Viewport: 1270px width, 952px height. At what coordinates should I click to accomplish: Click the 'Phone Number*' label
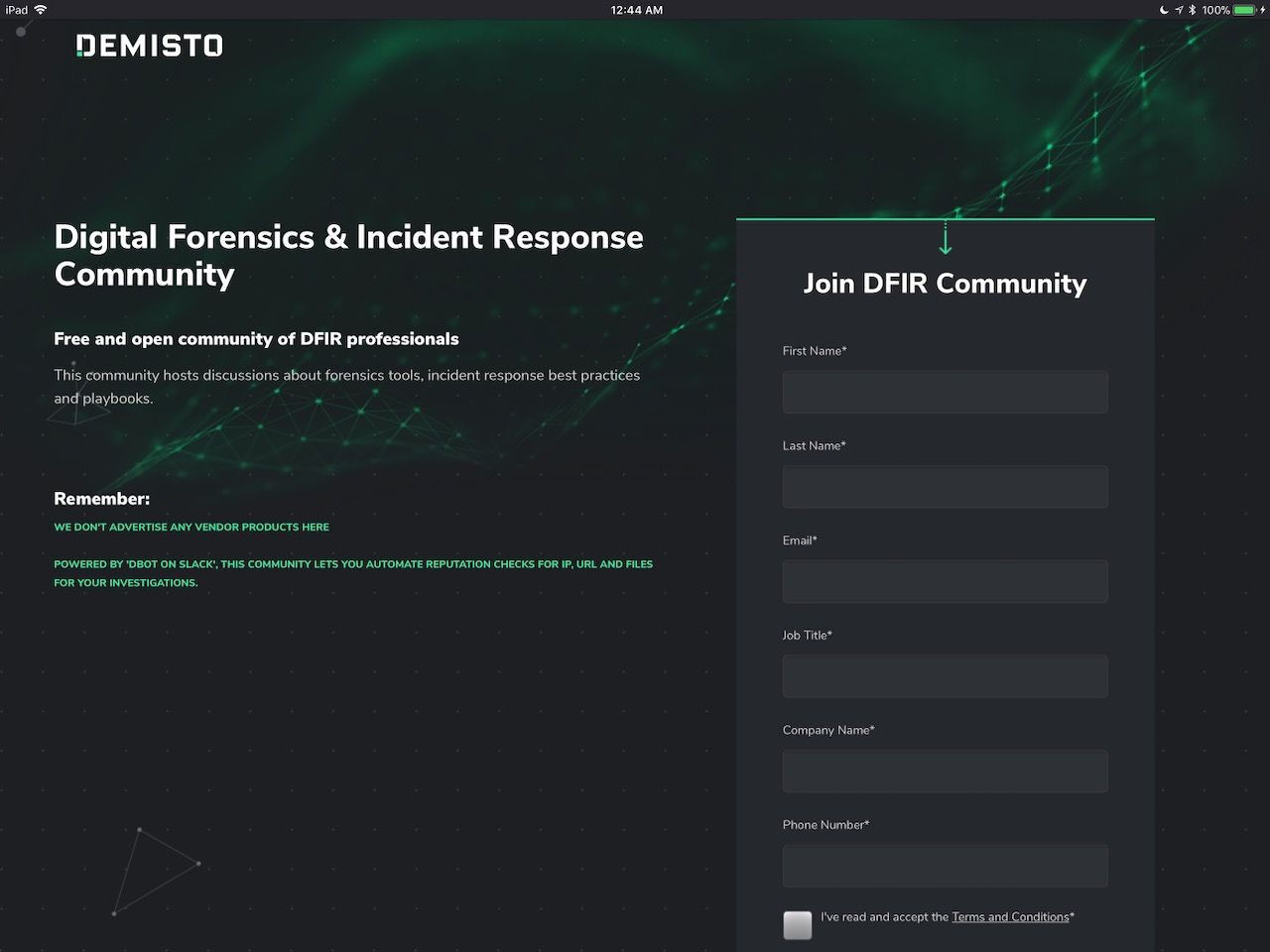point(825,825)
